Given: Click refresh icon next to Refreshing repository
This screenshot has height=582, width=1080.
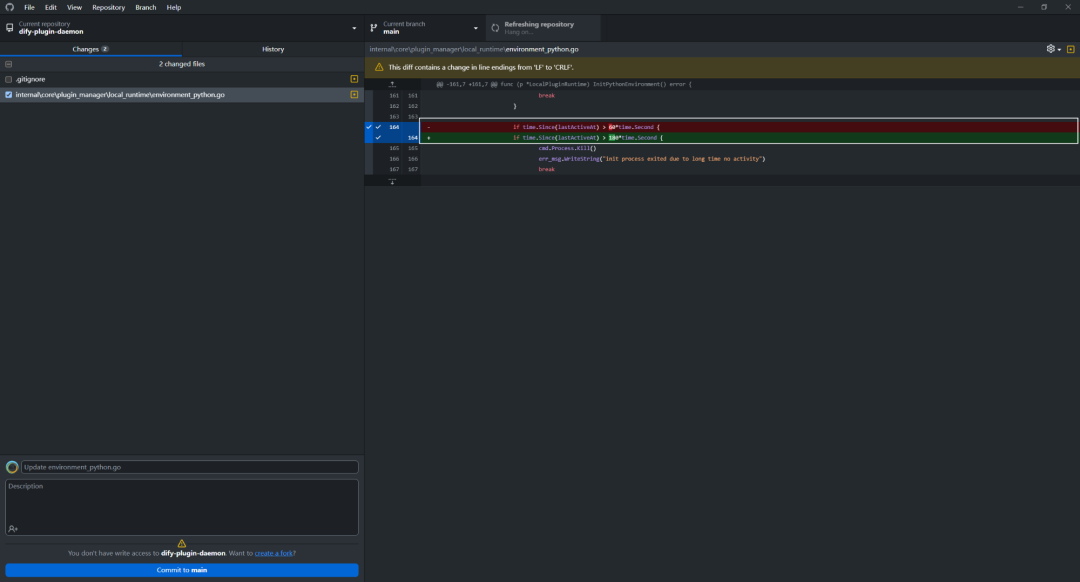Looking at the screenshot, I should click(x=495, y=28).
